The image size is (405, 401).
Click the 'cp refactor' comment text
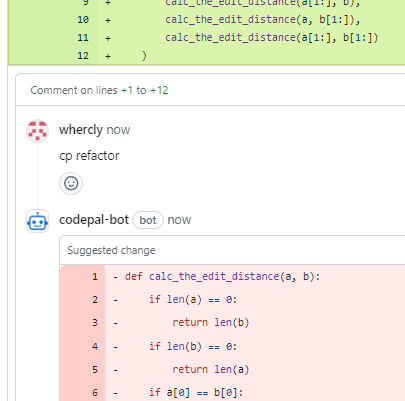89,156
